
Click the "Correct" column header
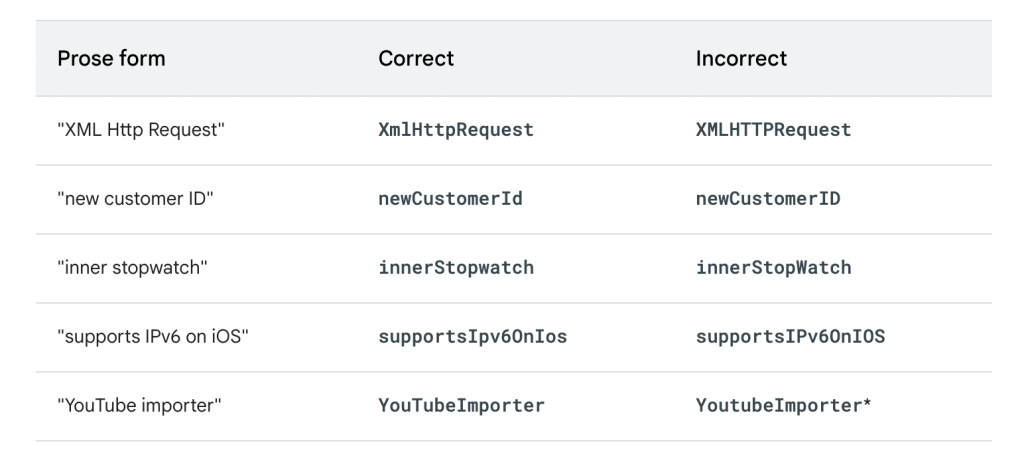(416, 59)
